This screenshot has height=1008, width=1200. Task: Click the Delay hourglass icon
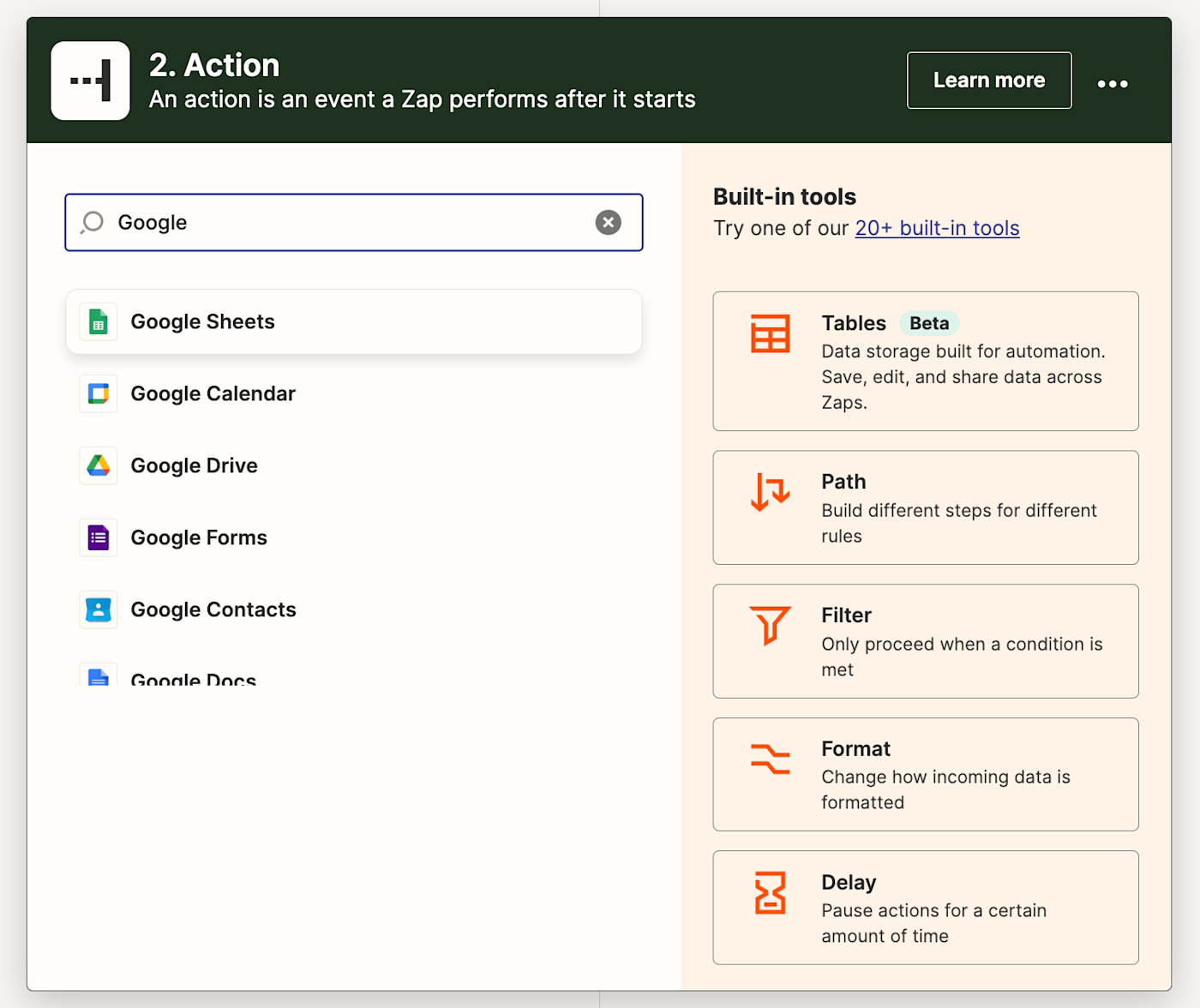coord(770,893)
